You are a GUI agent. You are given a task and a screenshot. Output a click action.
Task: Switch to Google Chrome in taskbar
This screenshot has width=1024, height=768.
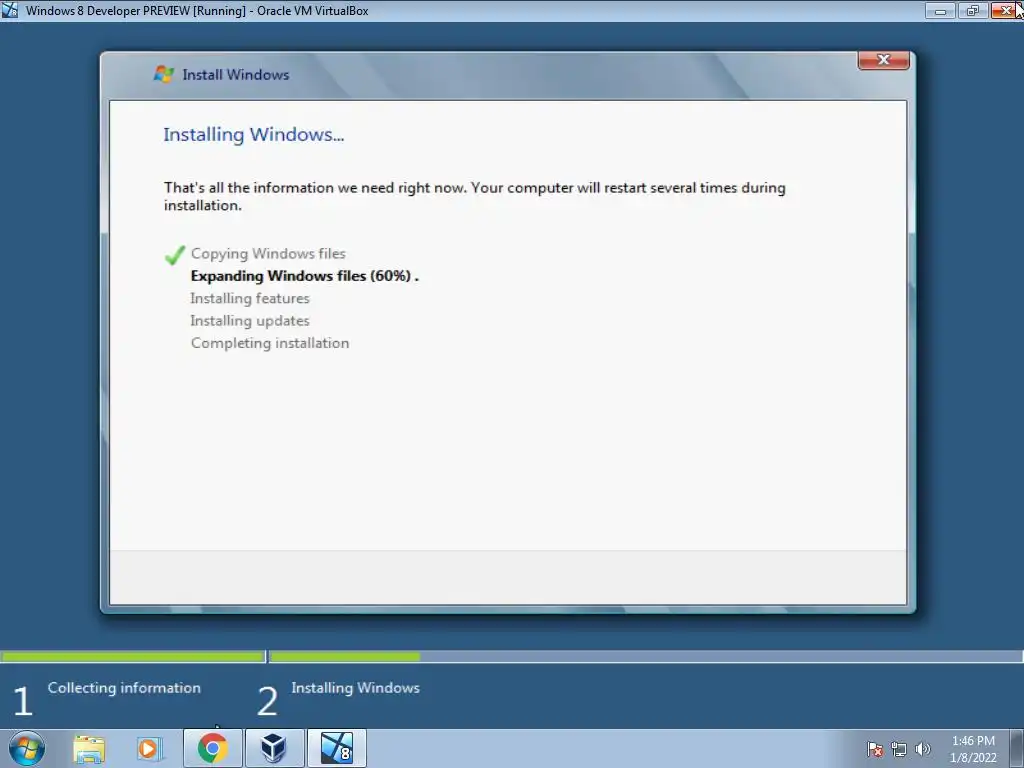click(x=212, y=748)
